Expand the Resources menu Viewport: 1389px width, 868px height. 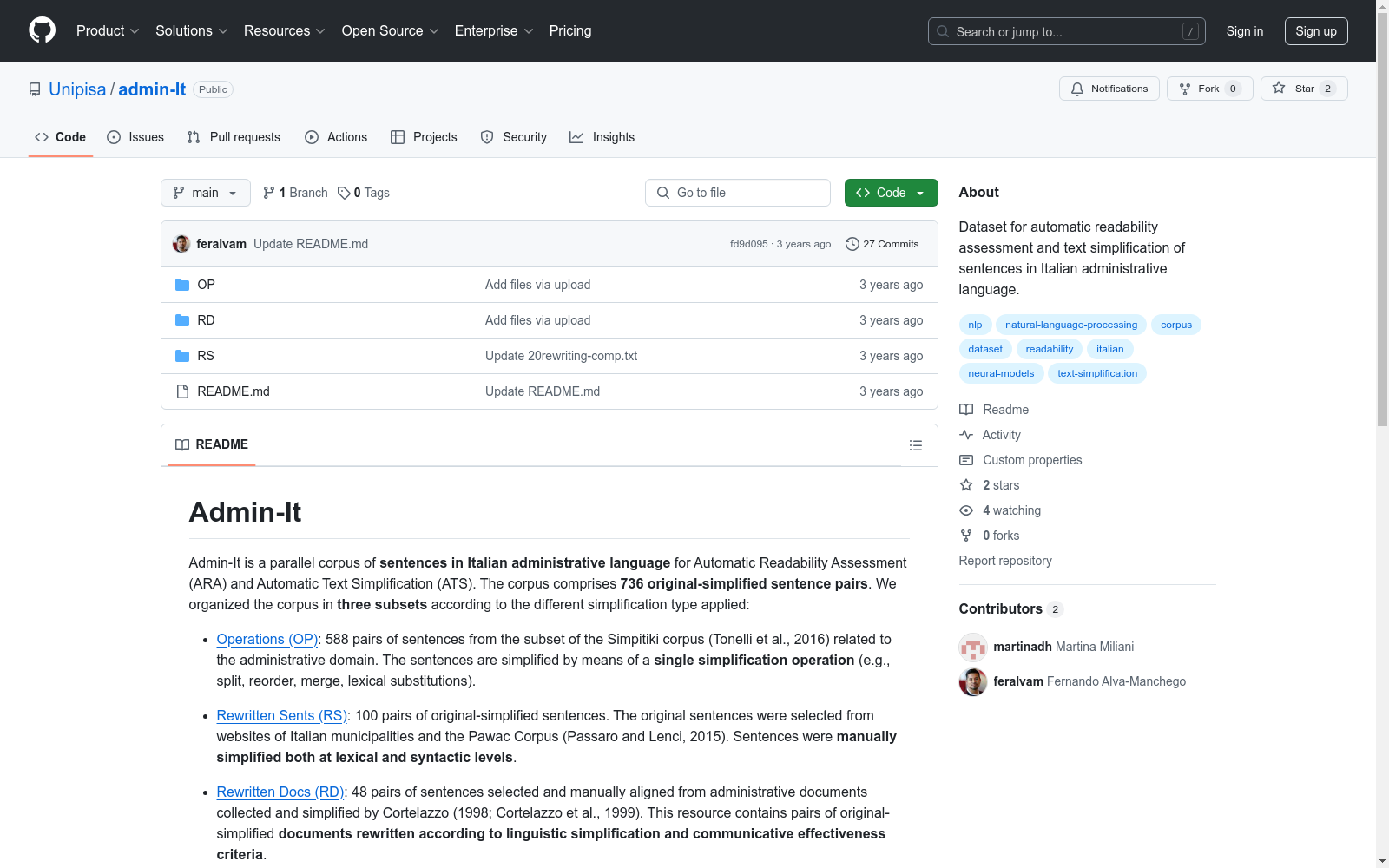pos(285,30)
